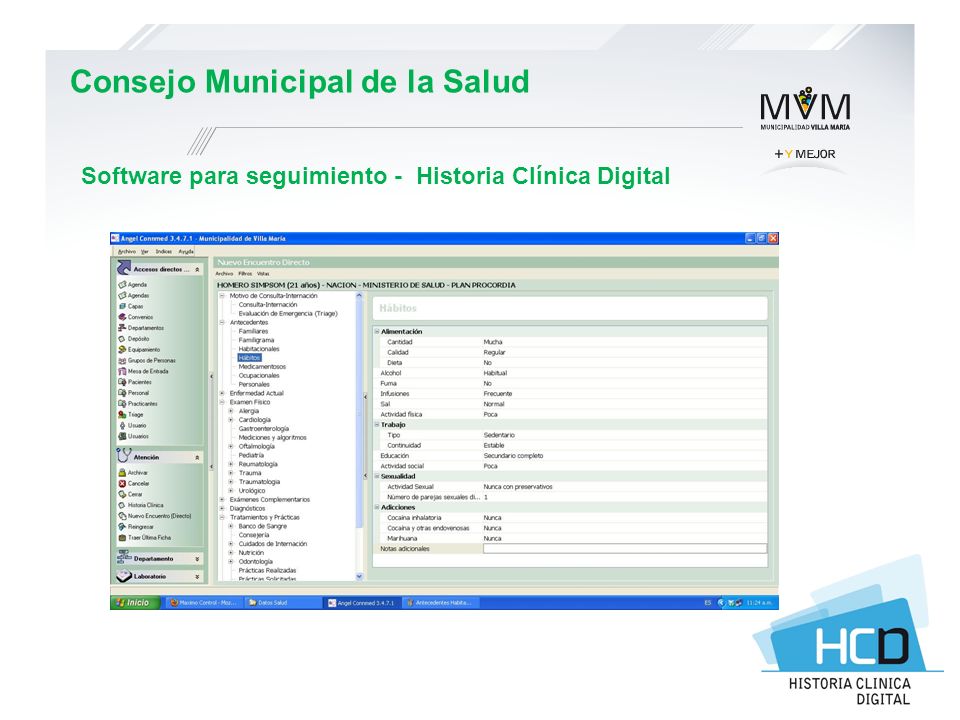The height and width of the screenshot is (720, 960).
Task: Collapse the Antecedentes tree node
Action: click(222, 323)
